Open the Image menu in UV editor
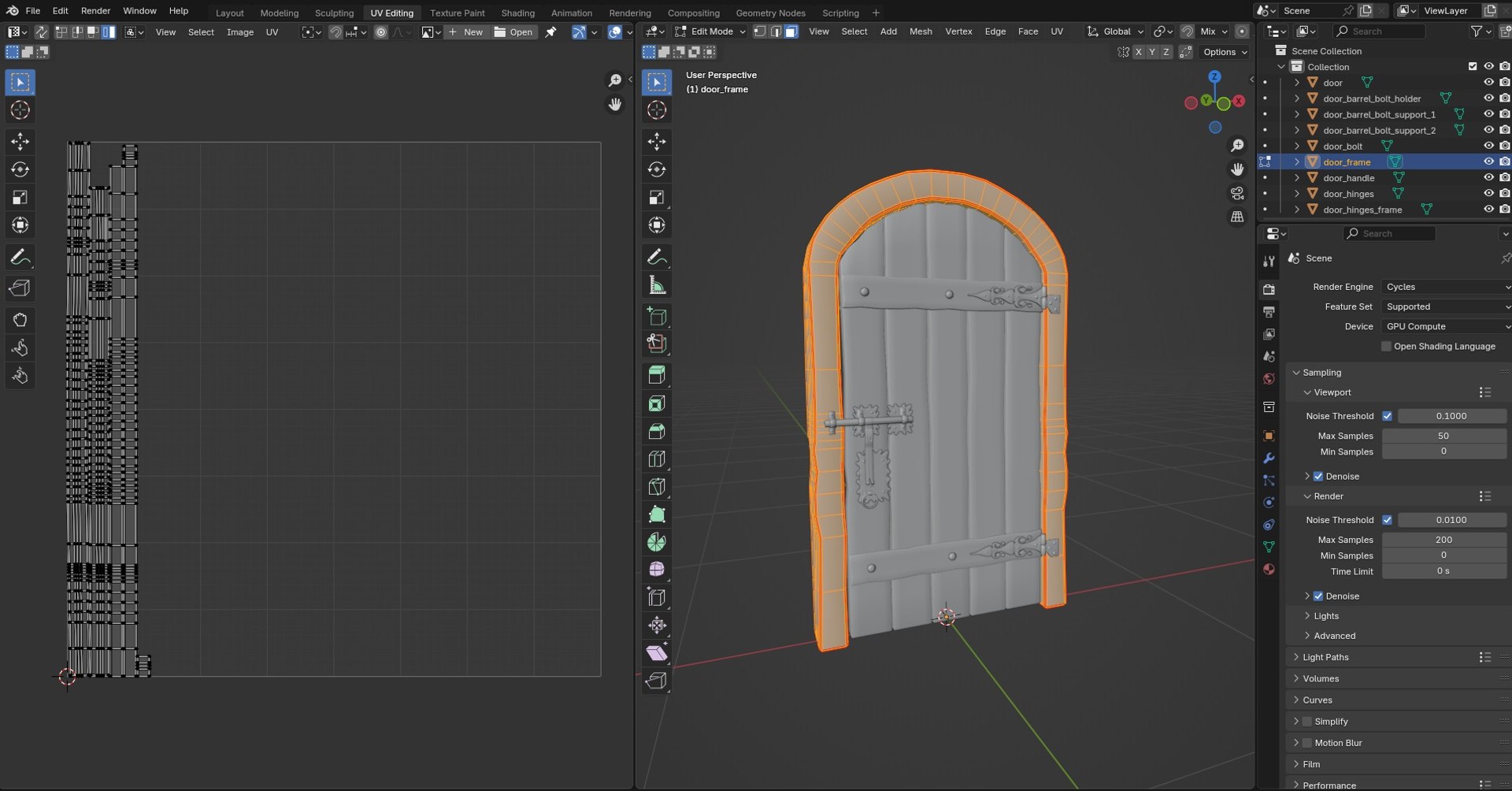Viewport: 1512px width, 791px height. (x=240, y=32)
